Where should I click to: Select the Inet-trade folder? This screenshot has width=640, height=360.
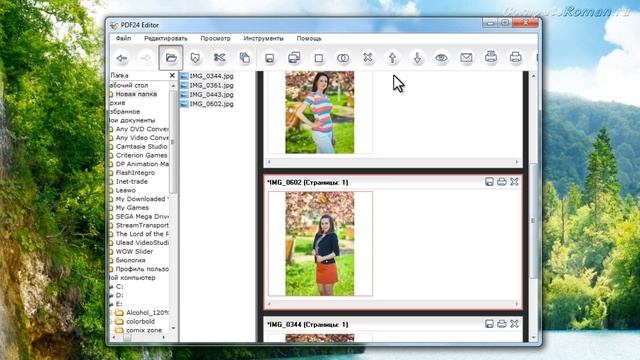pos(131,182)
